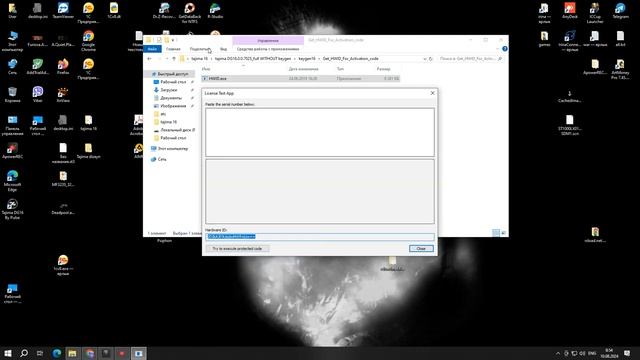The height and width of the screenshot is (360, 640).
Task: Open the Network (Сеть) desktop icon
Action: tap(12, 67)
